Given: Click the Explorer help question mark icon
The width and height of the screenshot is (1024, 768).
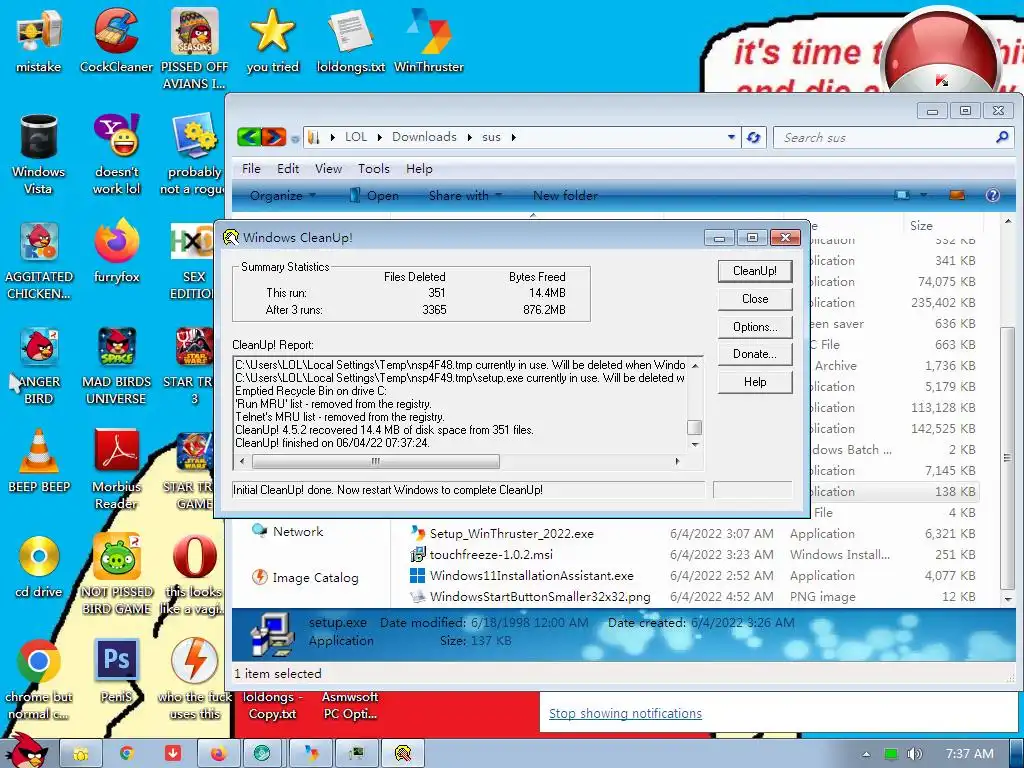Looking at the screenshot, I should pyautogui.click(x=992, y=195).
